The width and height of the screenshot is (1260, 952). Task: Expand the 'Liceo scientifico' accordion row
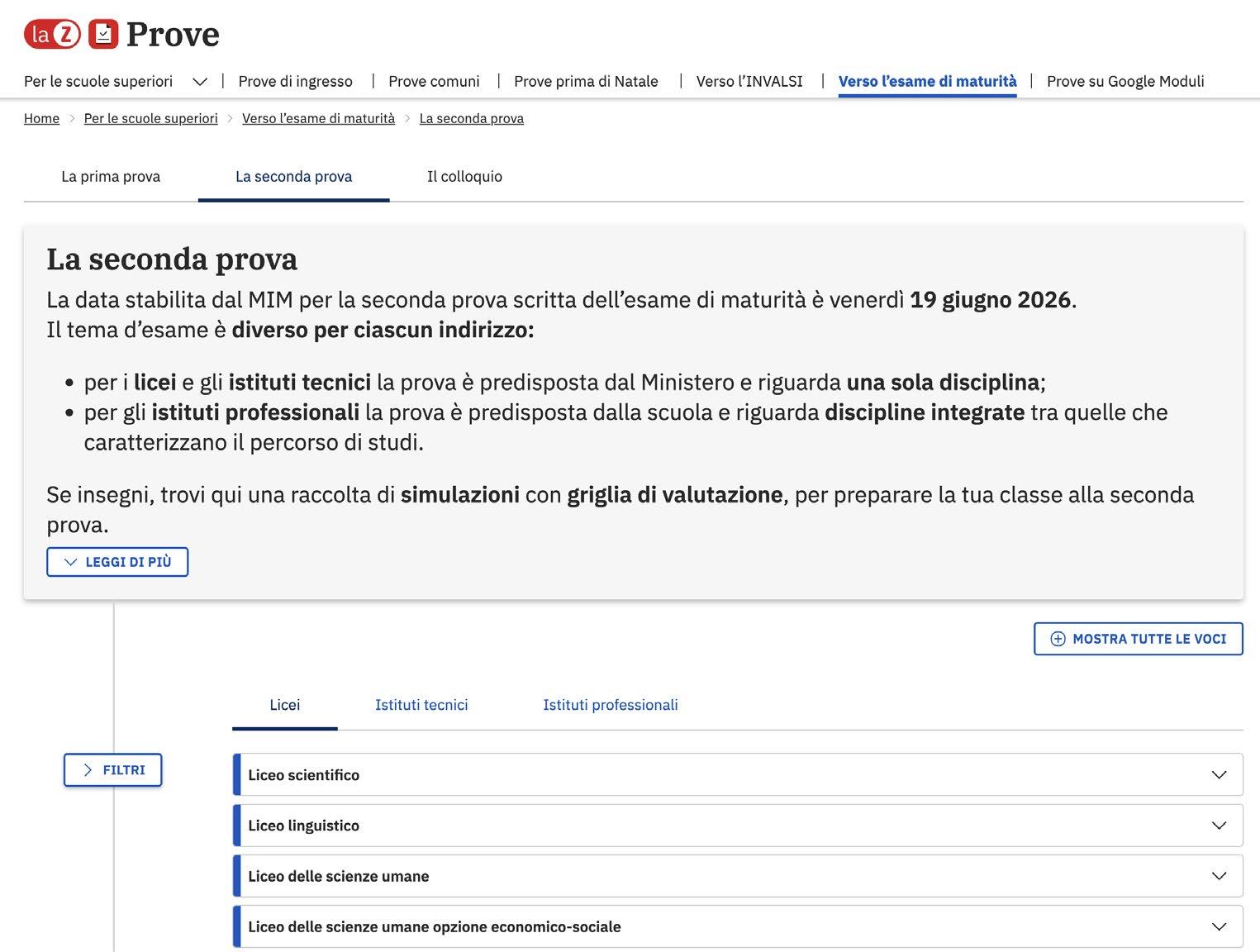738,774
